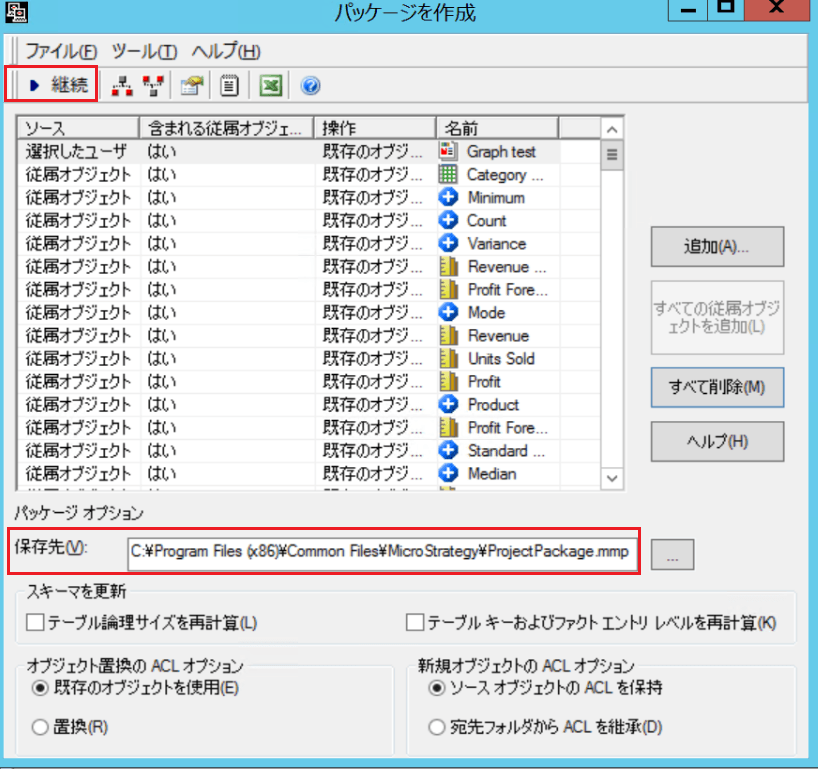Click the すべて削除(M) button

pyautogui.click(x=717, y=387)
